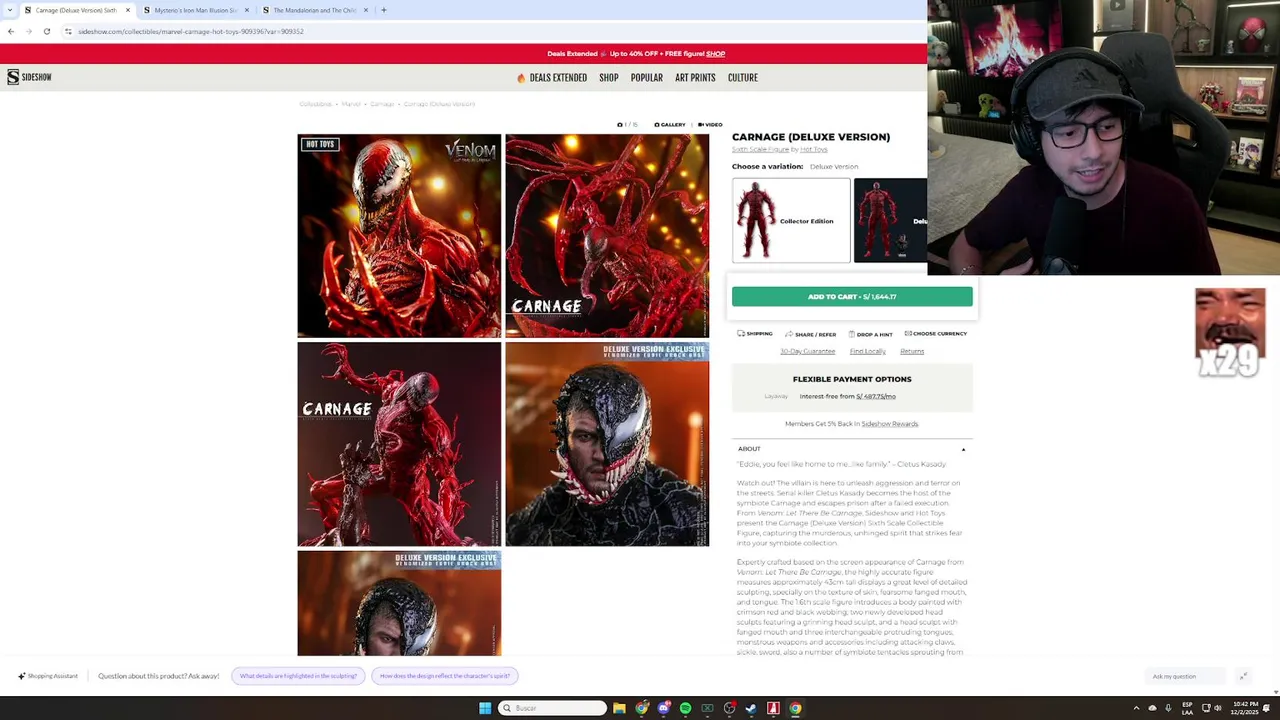Image resolution: width=1280 pixels, height=720 pixels.
Task: Click the S/ 487.75/mo layaway link
Action: coord(876,397)
